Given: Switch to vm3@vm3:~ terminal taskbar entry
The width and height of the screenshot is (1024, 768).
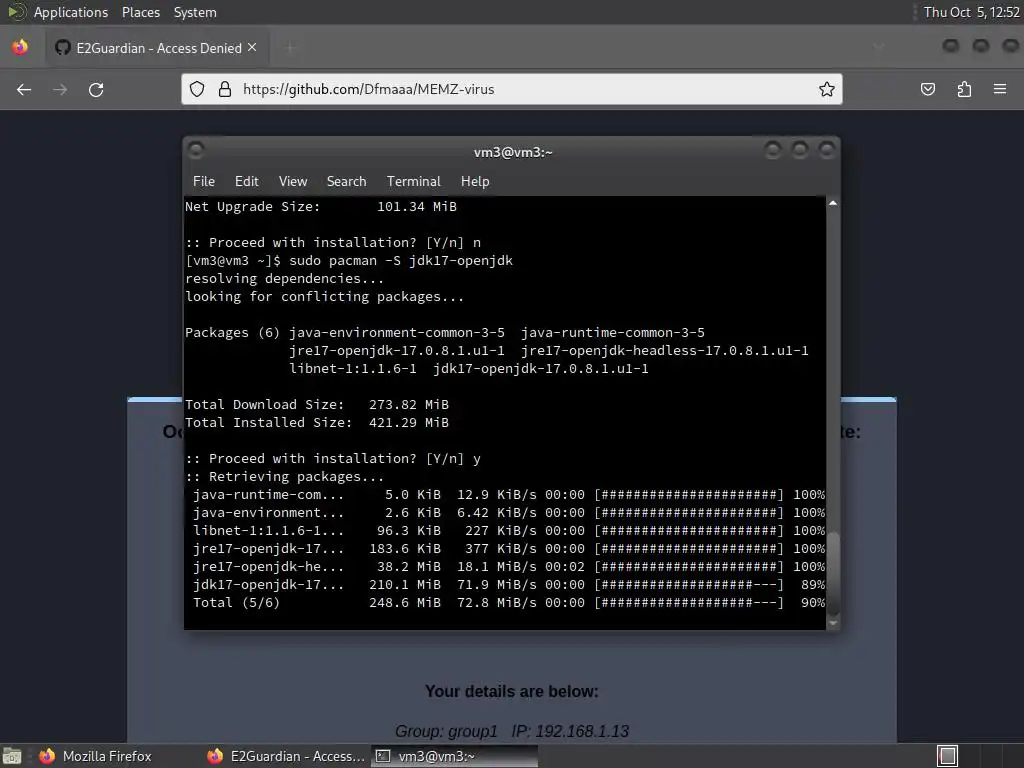Looking at the screenshot, I should (454, 756).
